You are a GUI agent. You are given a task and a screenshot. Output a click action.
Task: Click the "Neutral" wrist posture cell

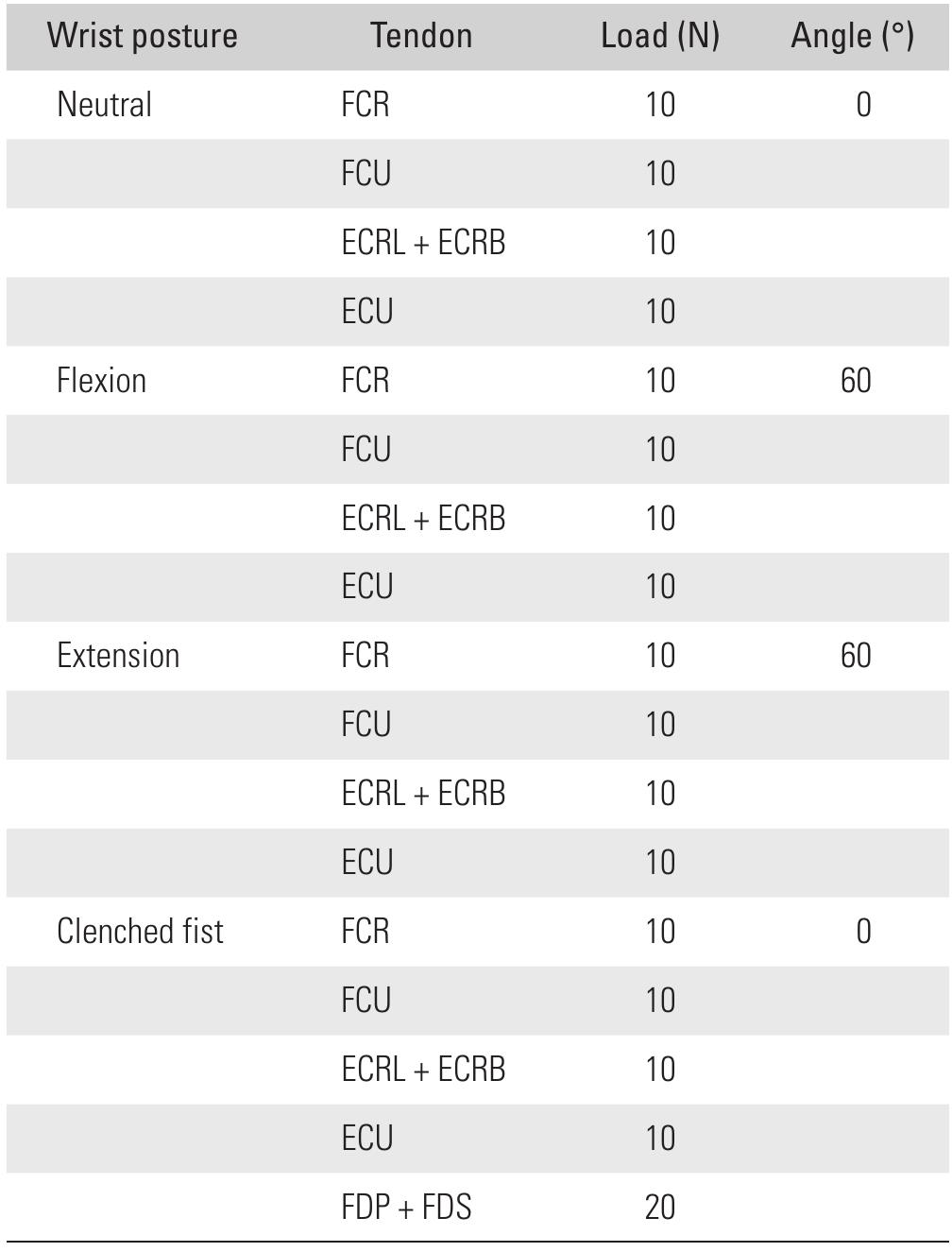coord(104,104)
